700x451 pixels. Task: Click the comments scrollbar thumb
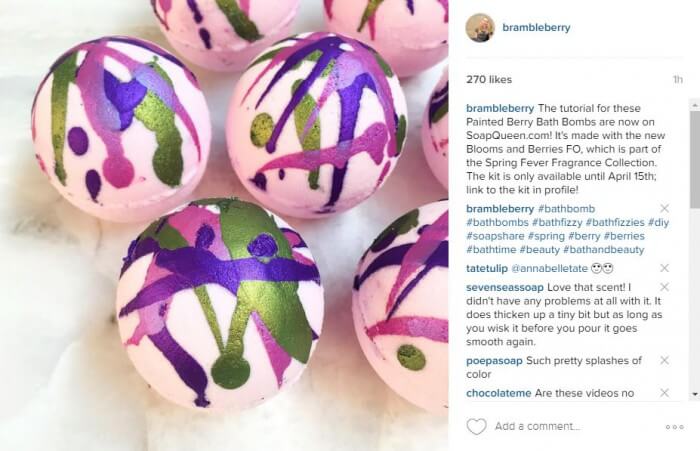click(x=695, y=159)
